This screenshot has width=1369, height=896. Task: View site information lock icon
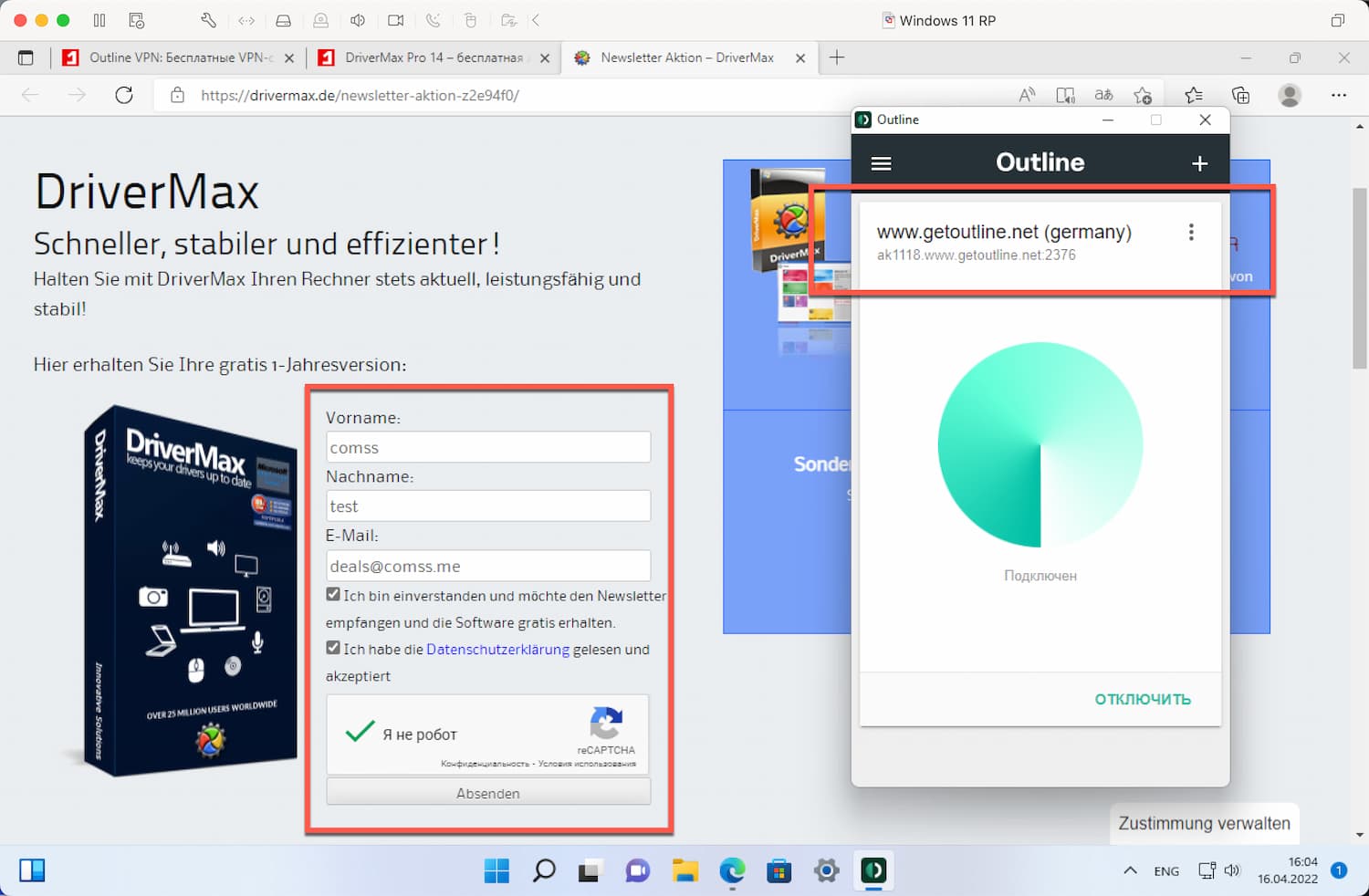coord(178,95)
